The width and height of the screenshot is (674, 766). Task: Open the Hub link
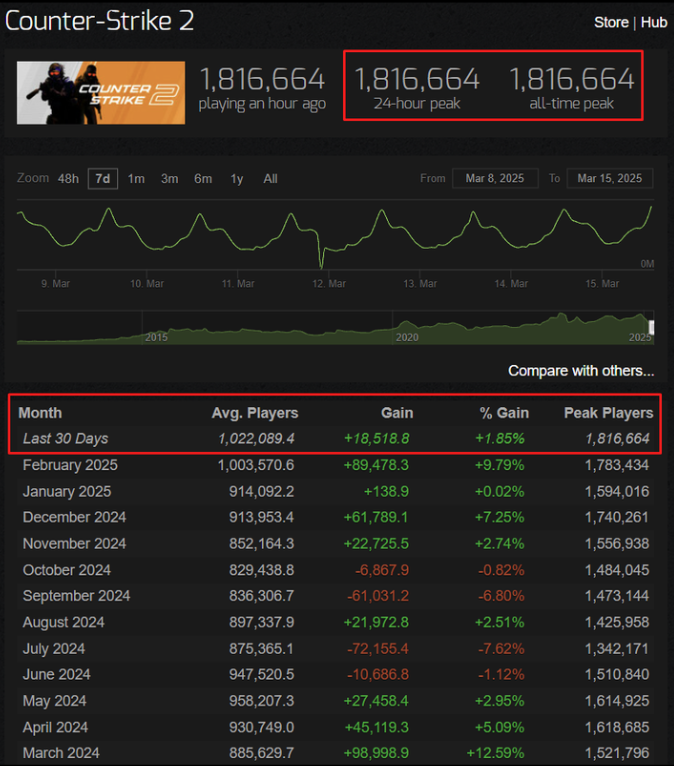click(x=654, y=22)
